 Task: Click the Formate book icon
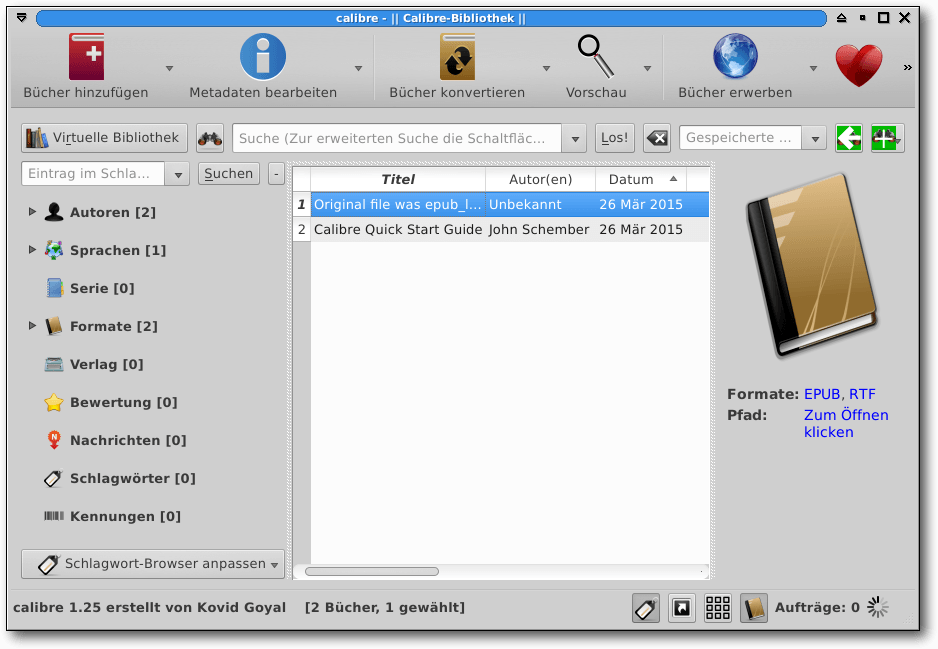click(x=54, y=326)
